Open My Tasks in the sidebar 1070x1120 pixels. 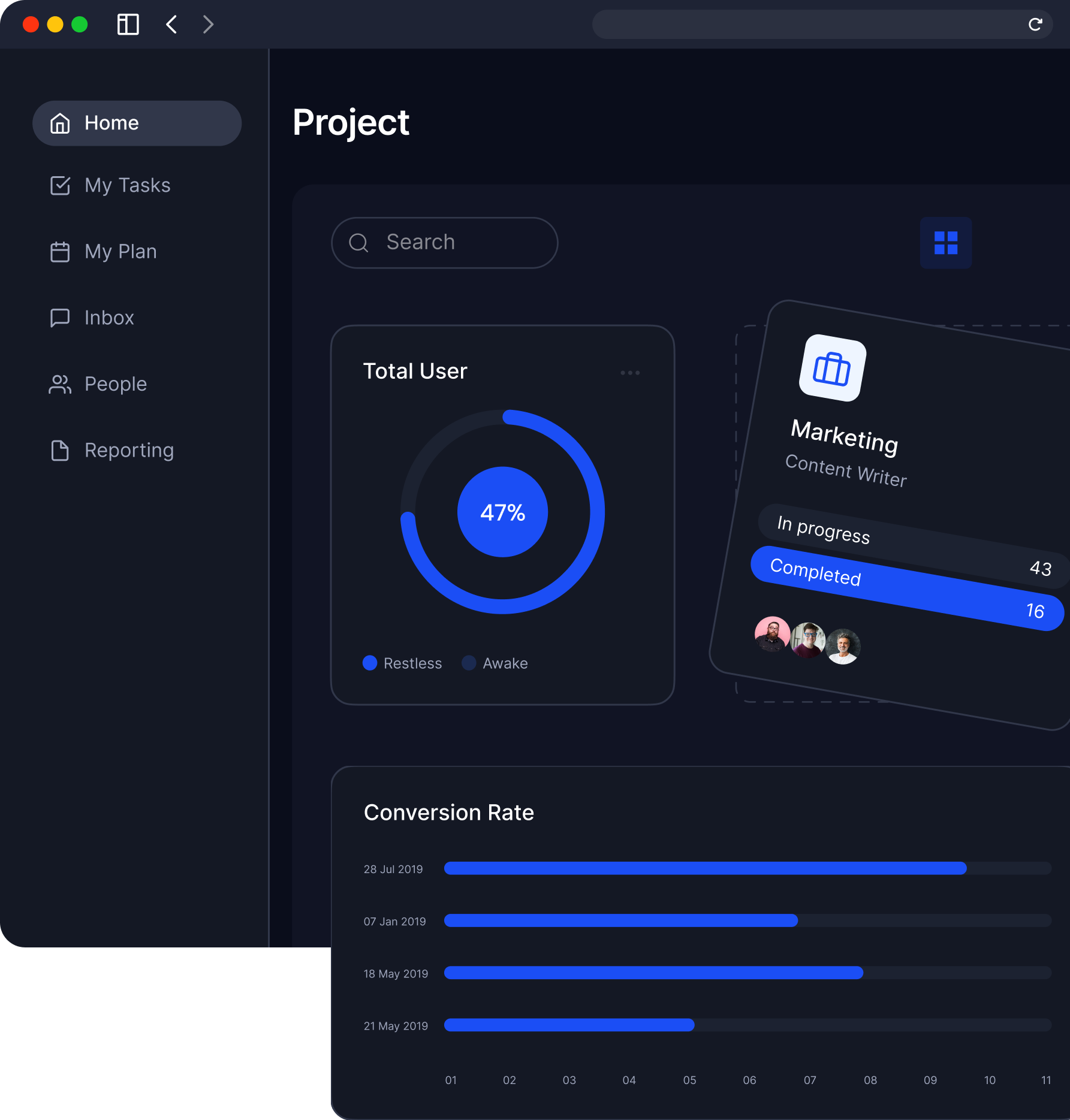coord(110,186)
